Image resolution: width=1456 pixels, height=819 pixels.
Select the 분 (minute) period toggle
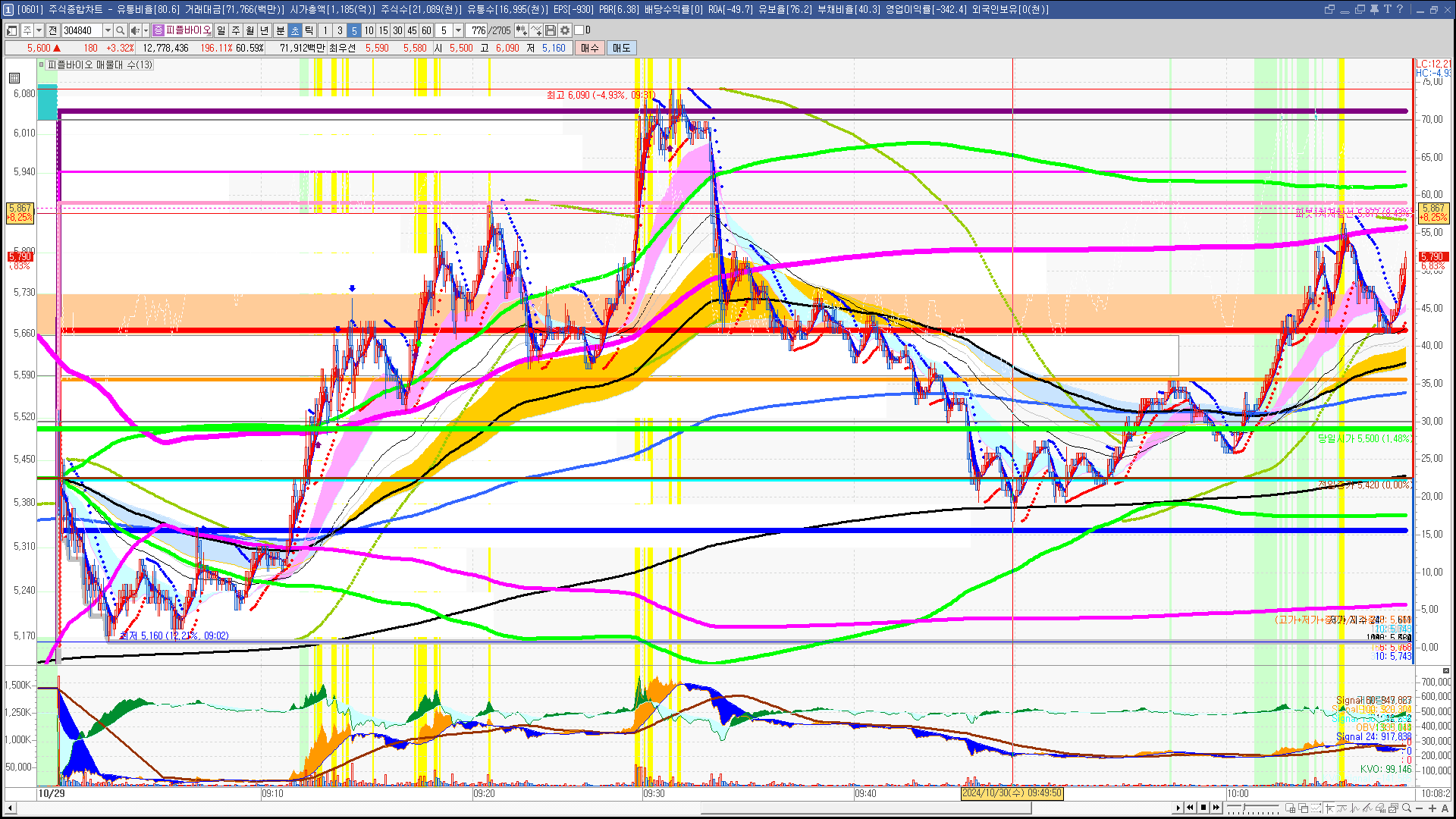[280, 30]
